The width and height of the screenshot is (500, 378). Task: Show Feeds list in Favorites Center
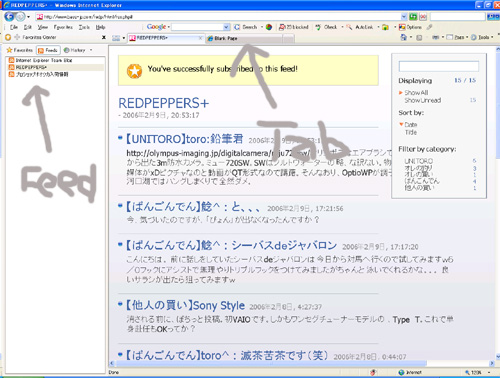click(x=48, y=50)
